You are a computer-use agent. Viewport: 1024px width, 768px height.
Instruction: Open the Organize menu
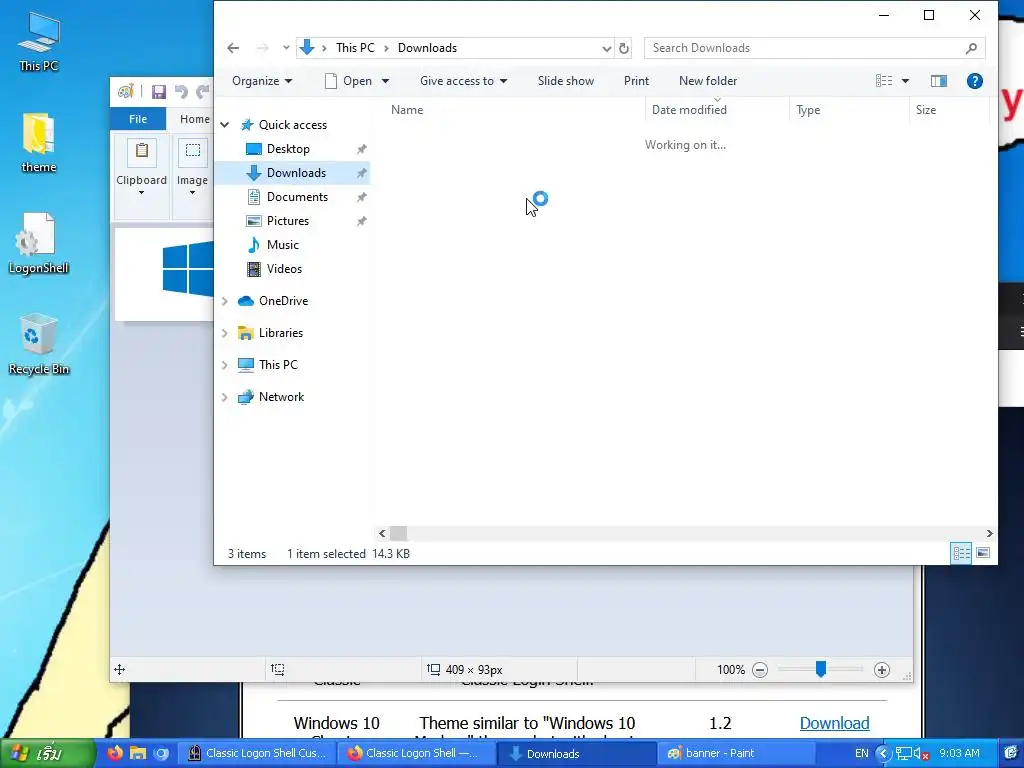click(x=262, y=81)
